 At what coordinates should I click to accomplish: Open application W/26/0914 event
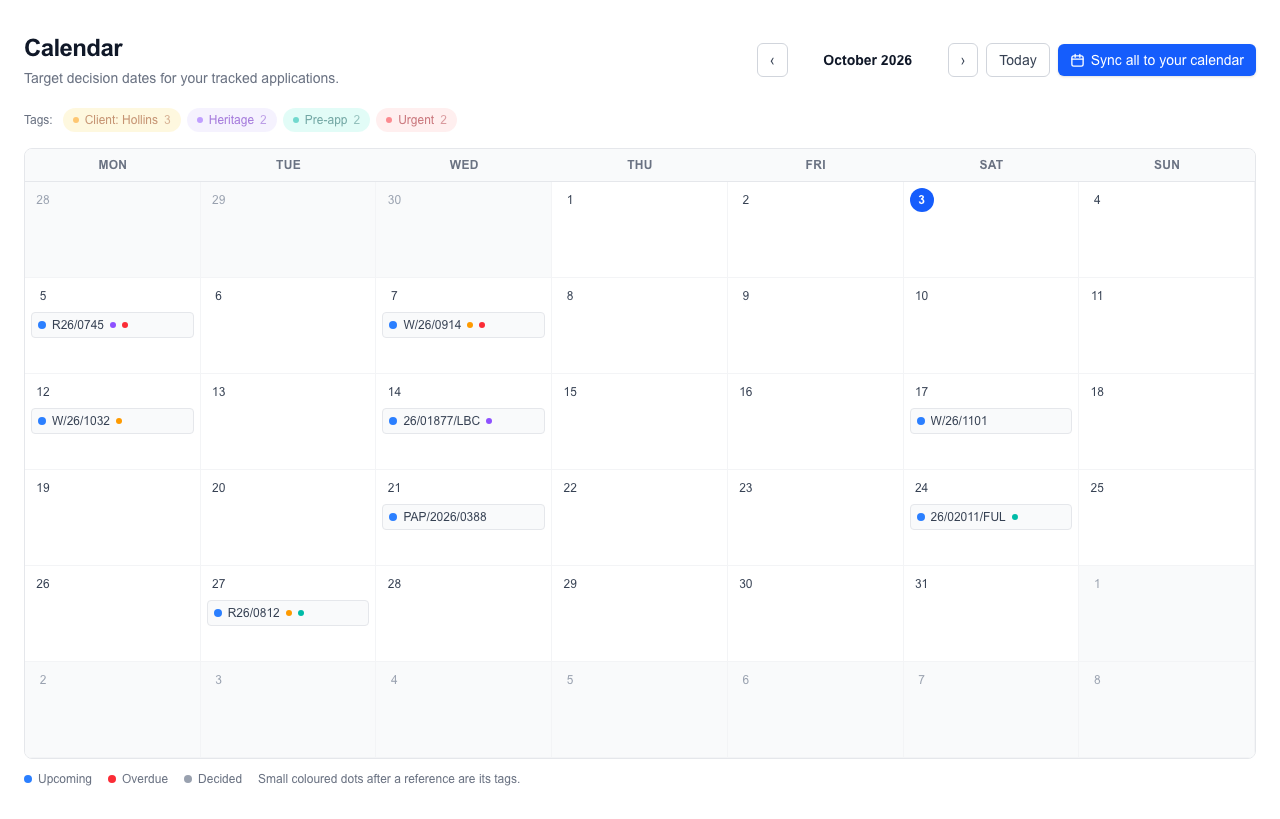[464, 325]
